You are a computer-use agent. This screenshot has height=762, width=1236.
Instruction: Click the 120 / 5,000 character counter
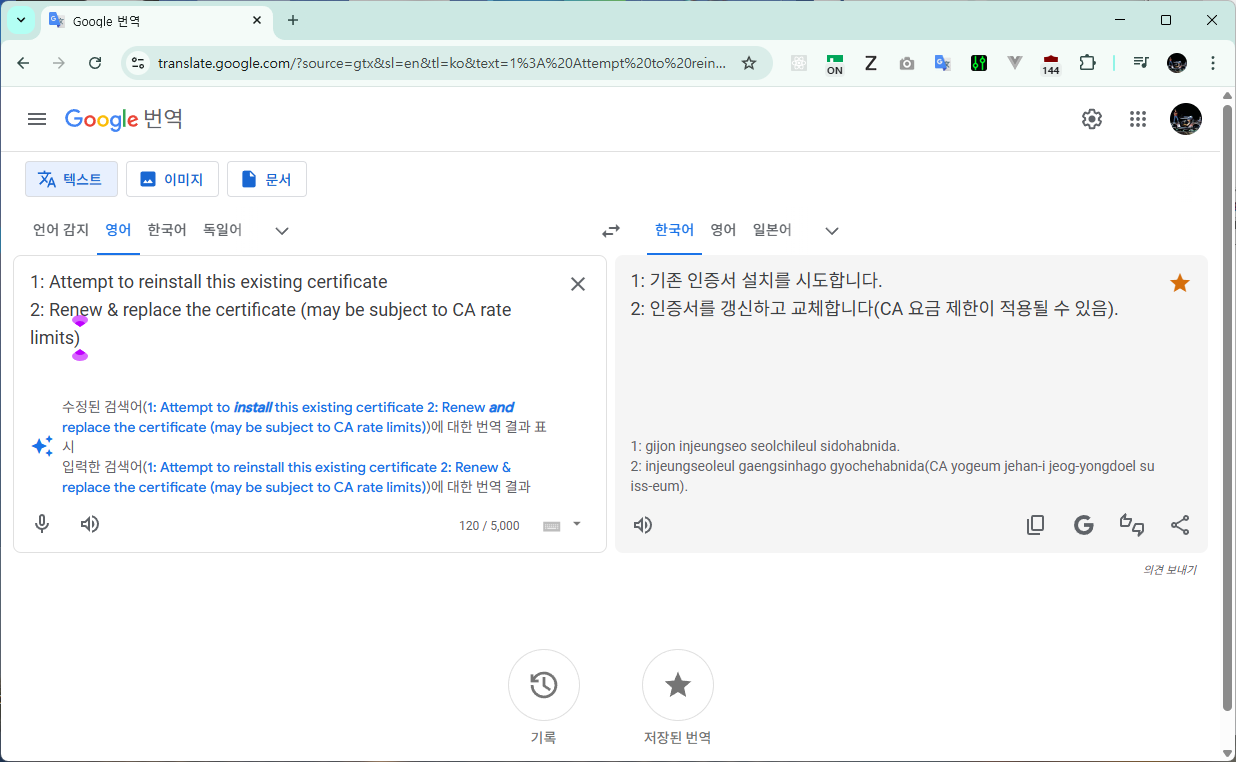tap(489, 526)
